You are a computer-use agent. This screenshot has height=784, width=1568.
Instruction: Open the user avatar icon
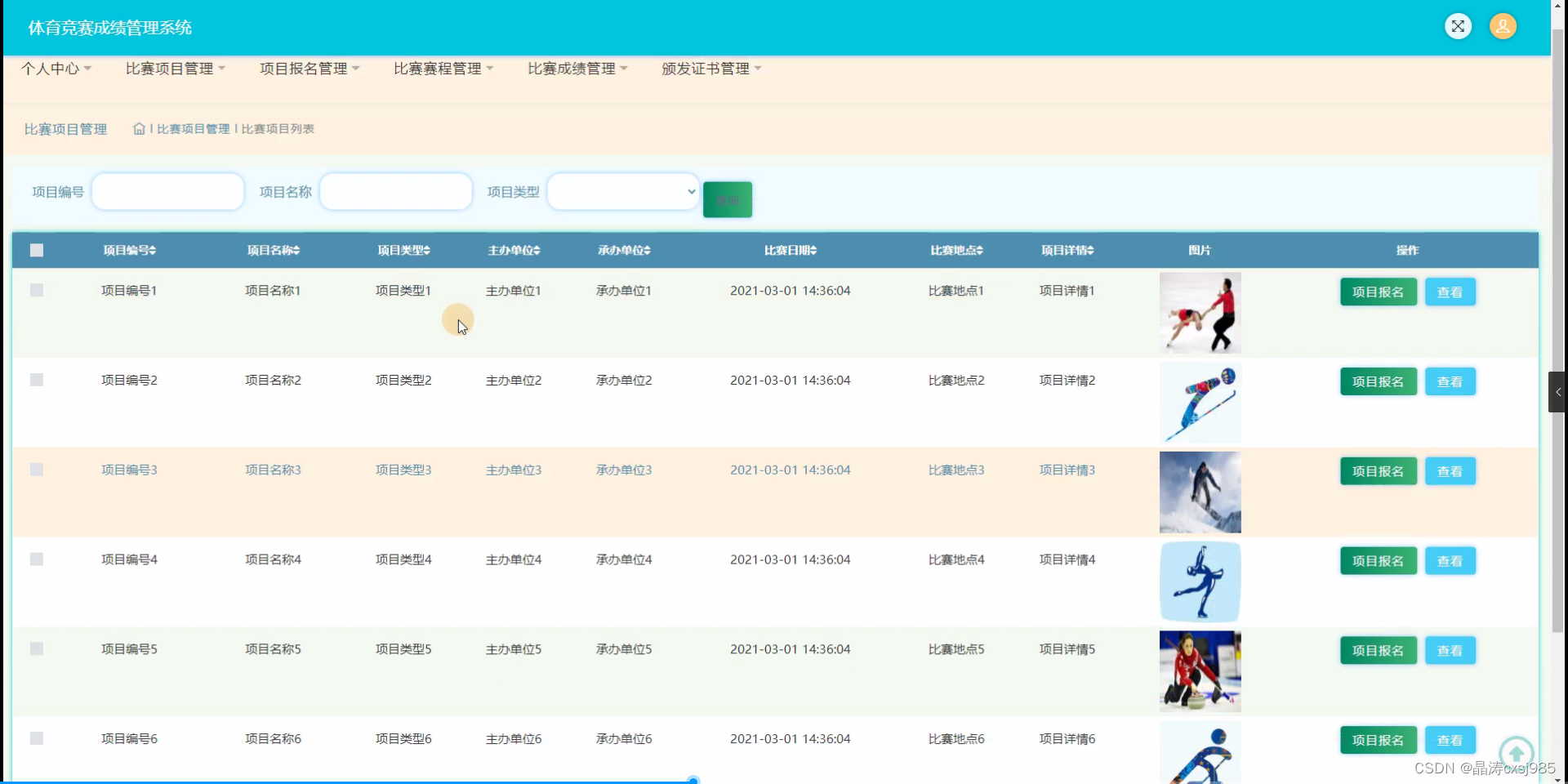tap(1503, 26)
